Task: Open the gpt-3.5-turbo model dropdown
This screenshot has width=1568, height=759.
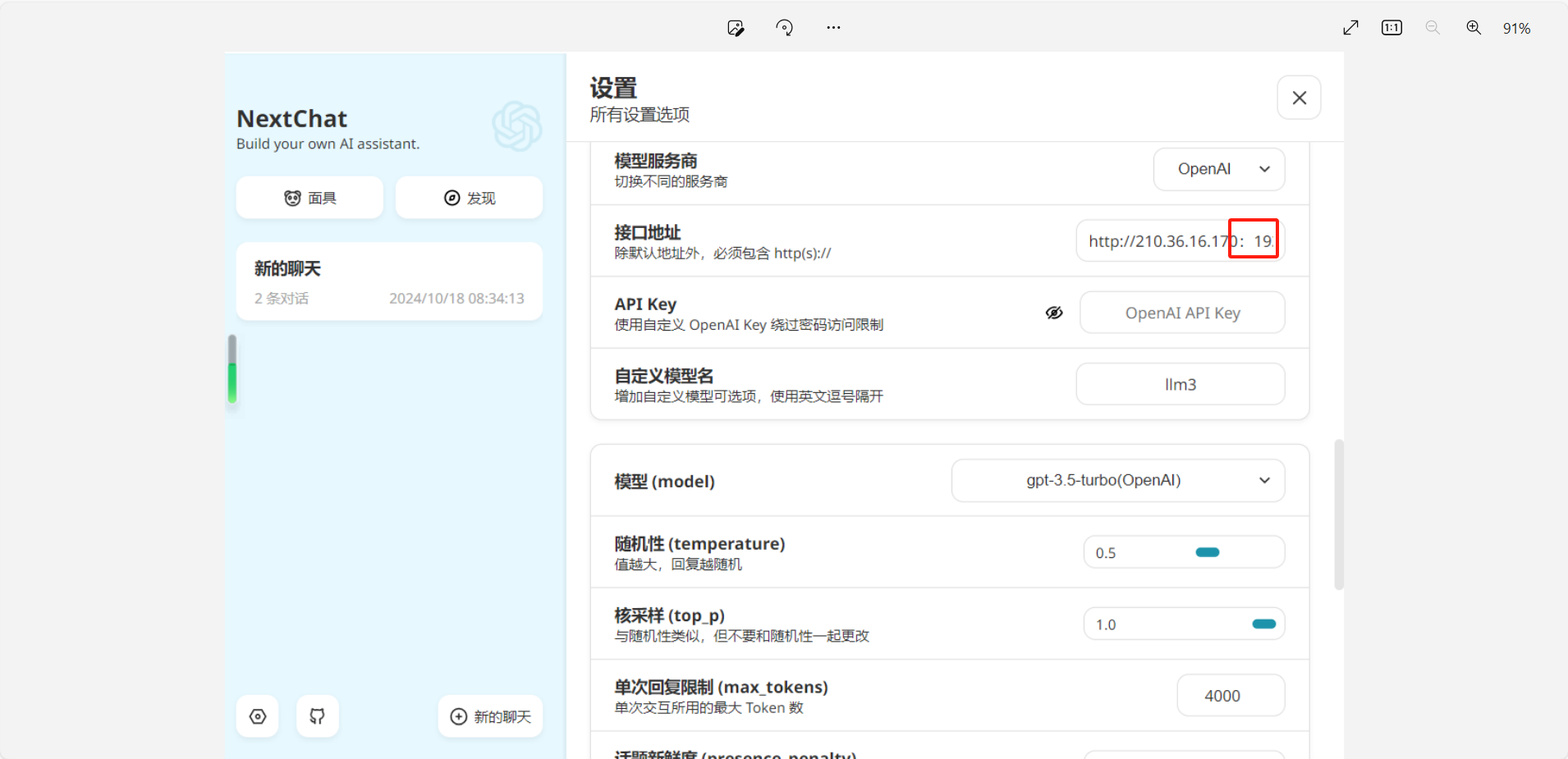Action: tap(1117, 481)
